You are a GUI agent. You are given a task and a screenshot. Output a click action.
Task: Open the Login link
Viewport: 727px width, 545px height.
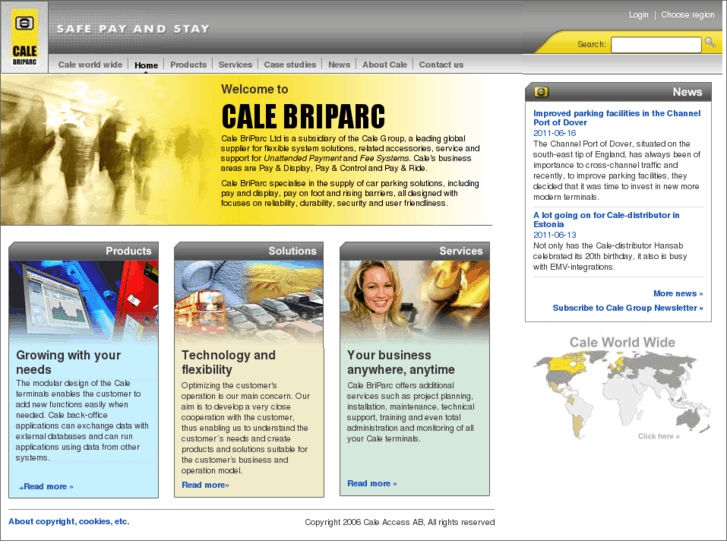(x=638, y=15)
